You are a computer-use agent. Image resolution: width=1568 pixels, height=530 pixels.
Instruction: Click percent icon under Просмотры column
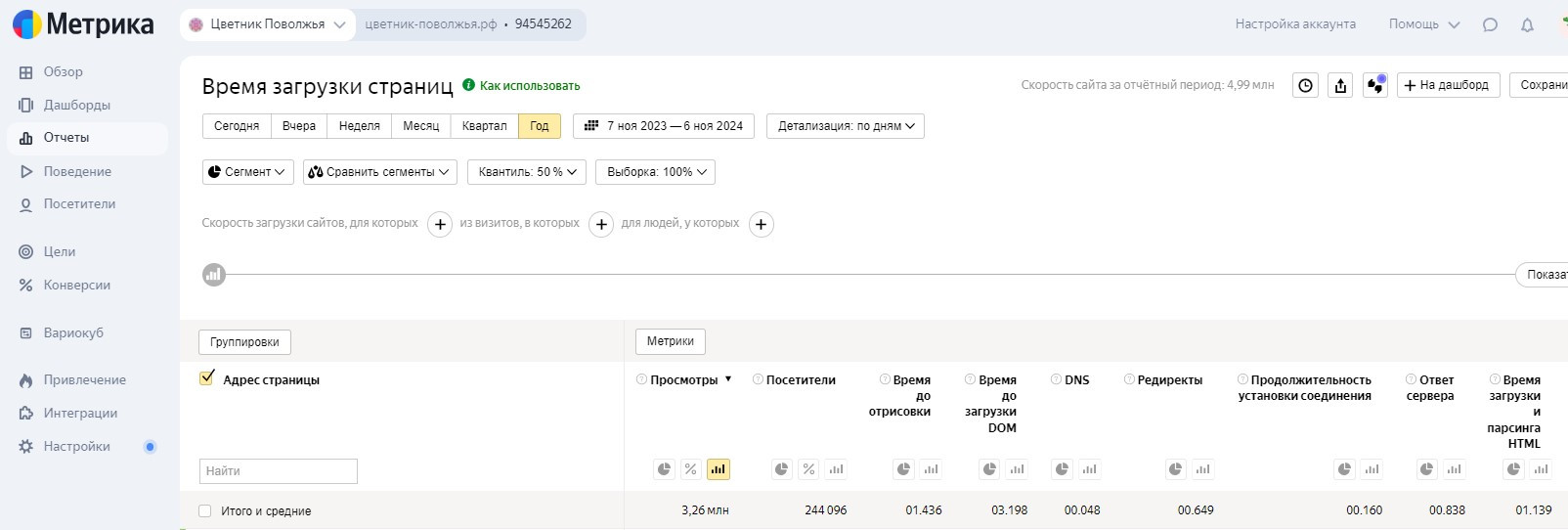690,469
